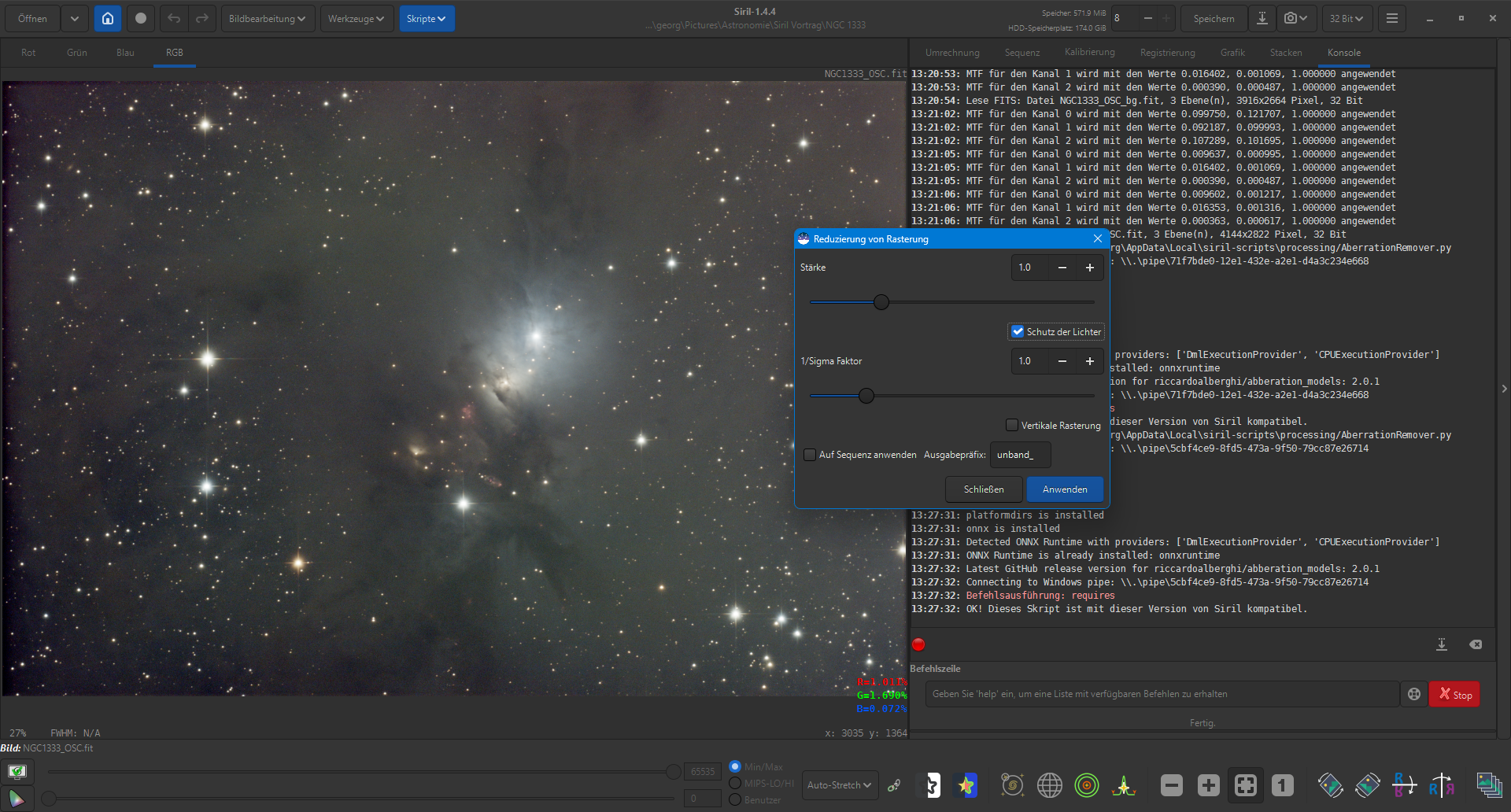Open snapshot camera dropdown
The width and height of the screenshot is (1511, 812).
coord(1295,18)
